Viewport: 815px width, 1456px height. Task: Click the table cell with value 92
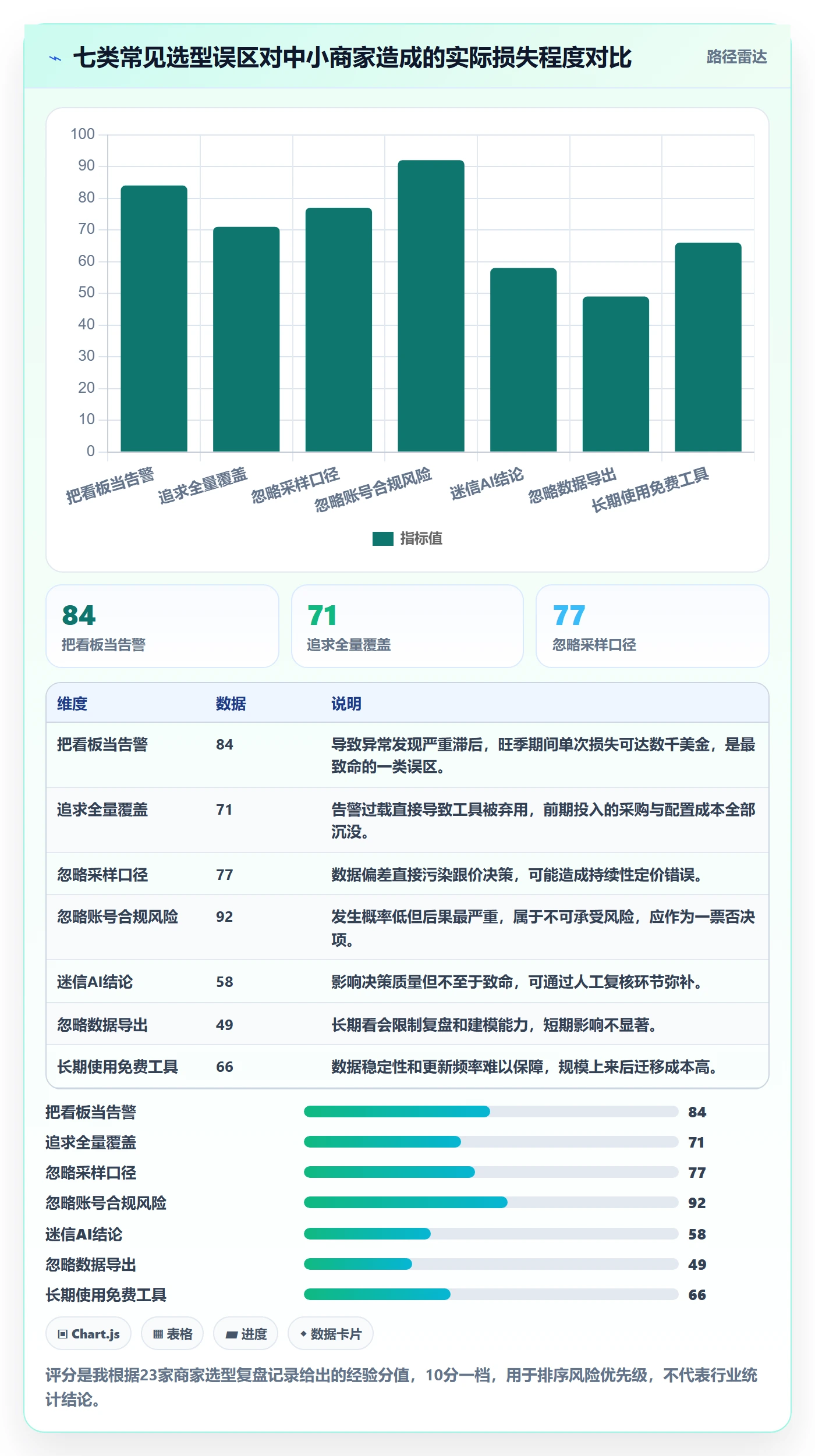(225, 917)
